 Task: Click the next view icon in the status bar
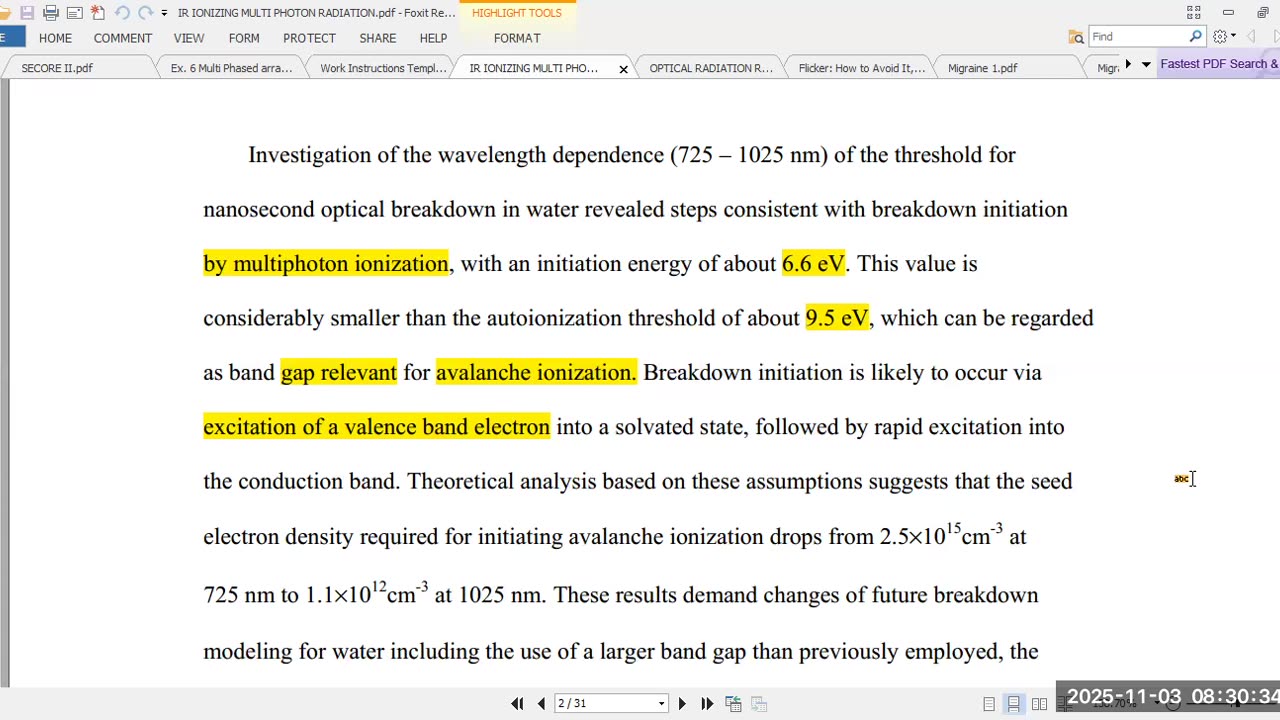coord(759,704)
